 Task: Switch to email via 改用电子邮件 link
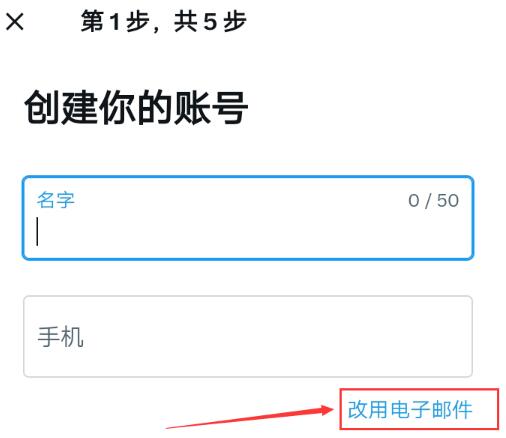coord(410,409)
